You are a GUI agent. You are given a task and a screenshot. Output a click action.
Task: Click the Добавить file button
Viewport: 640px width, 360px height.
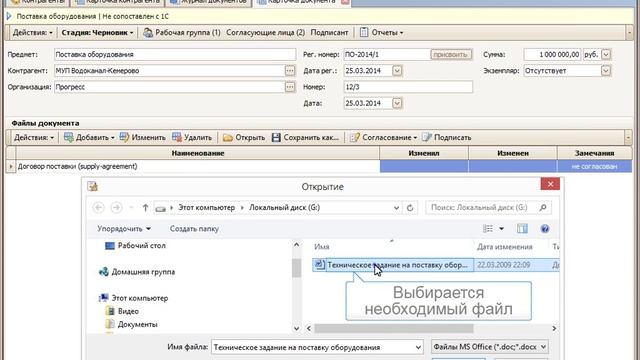tap(89, 138)
